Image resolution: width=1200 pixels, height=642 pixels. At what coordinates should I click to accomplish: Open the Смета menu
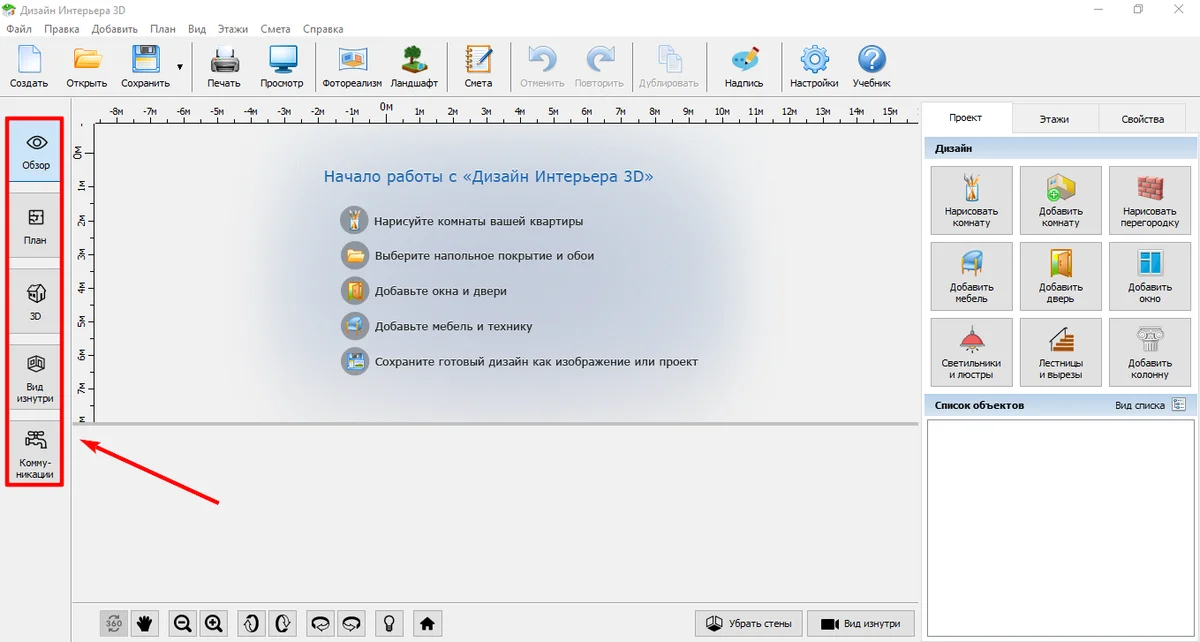(x=275, y=29)
